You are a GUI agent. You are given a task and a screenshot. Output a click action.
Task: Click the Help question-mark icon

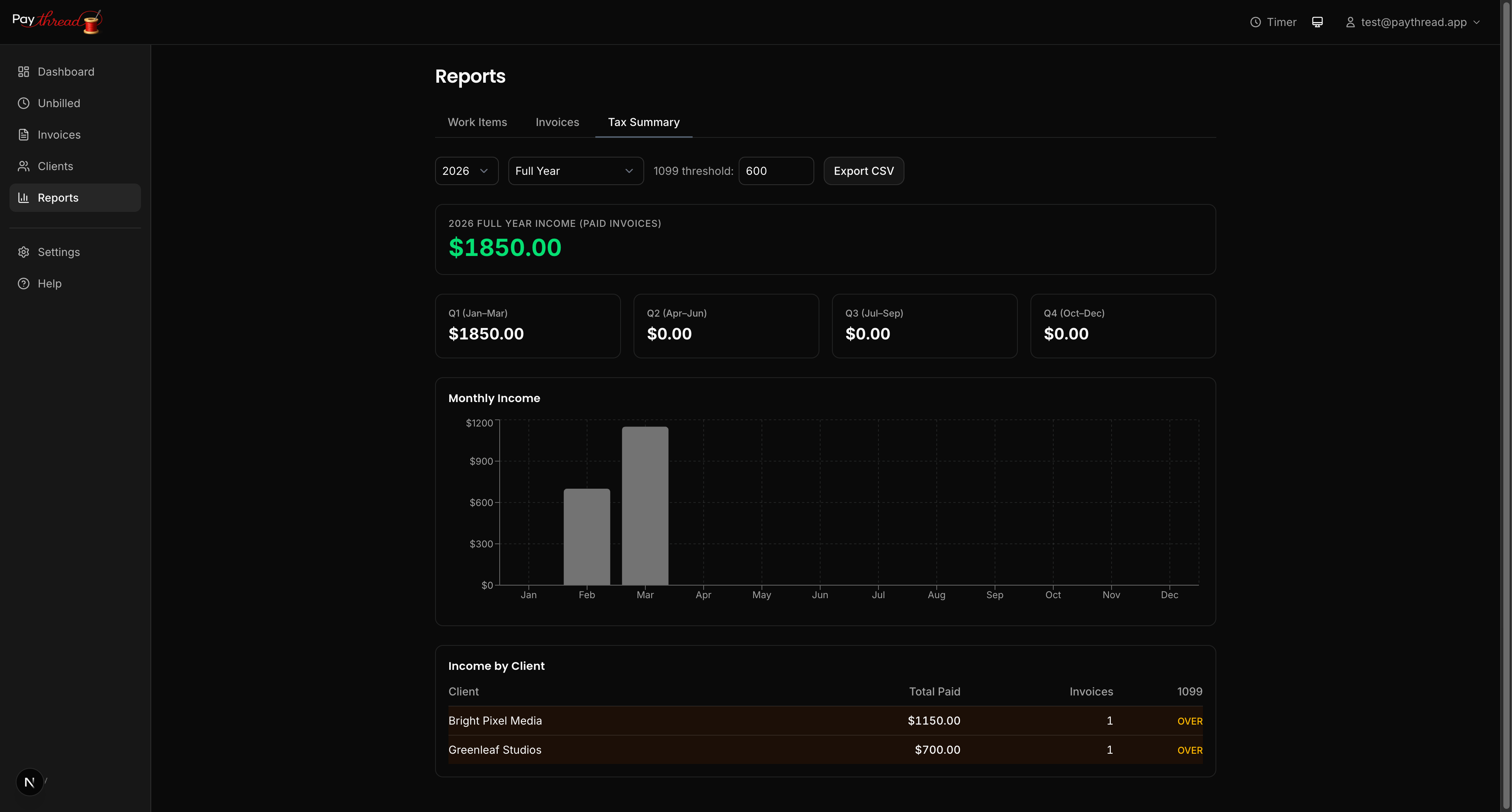(x=24, y=283)
